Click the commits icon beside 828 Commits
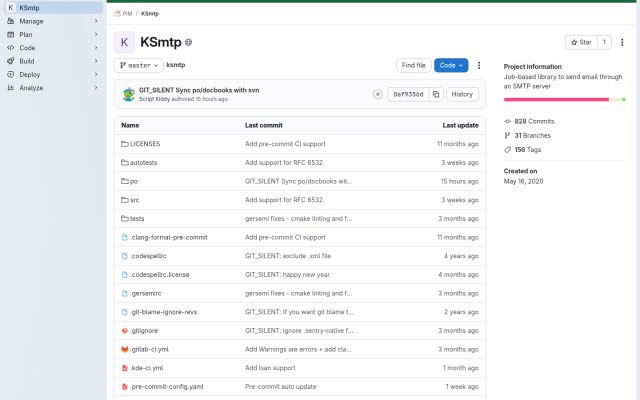Screen dimensions: 640x400 click(x=507, y=121)
